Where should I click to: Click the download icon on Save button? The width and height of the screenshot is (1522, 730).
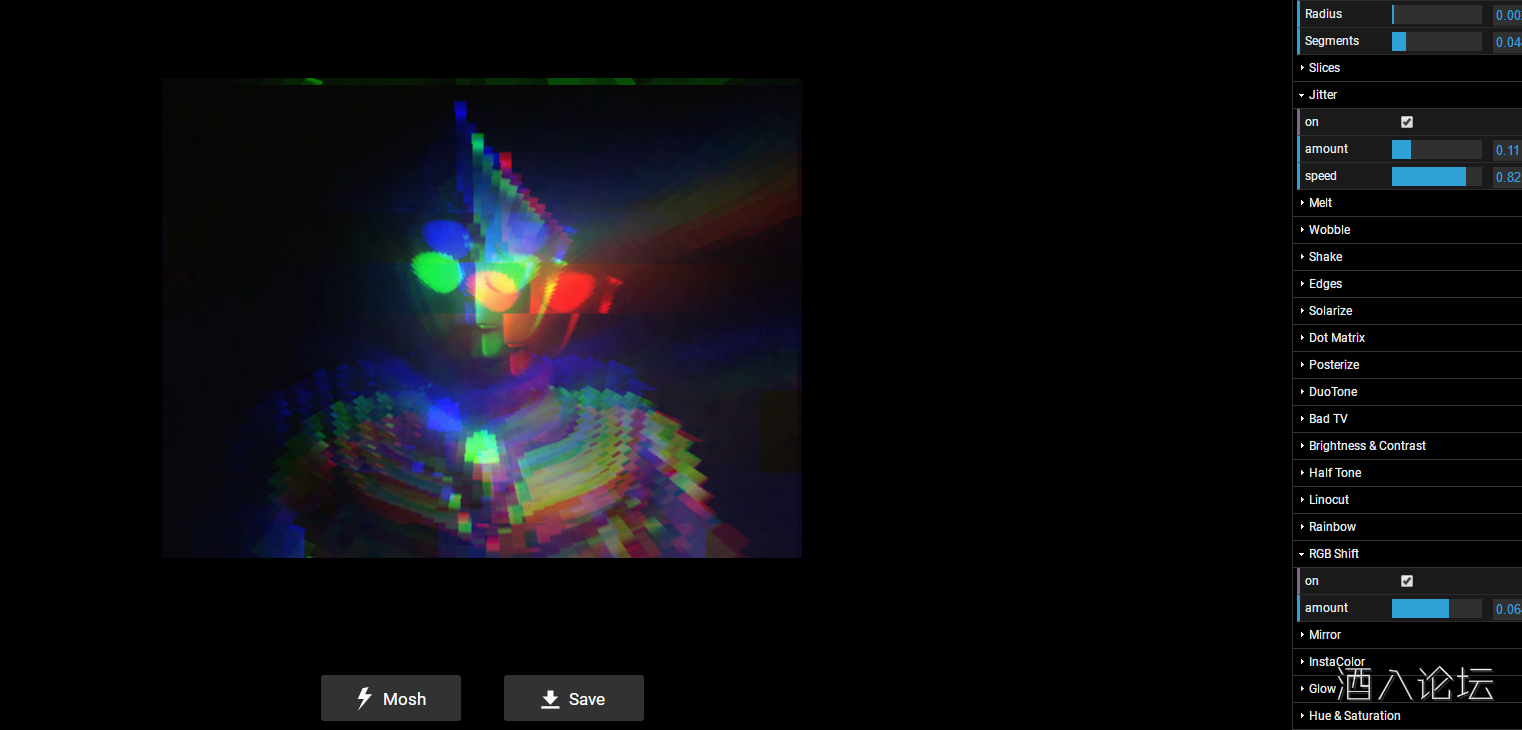[548, 698]
